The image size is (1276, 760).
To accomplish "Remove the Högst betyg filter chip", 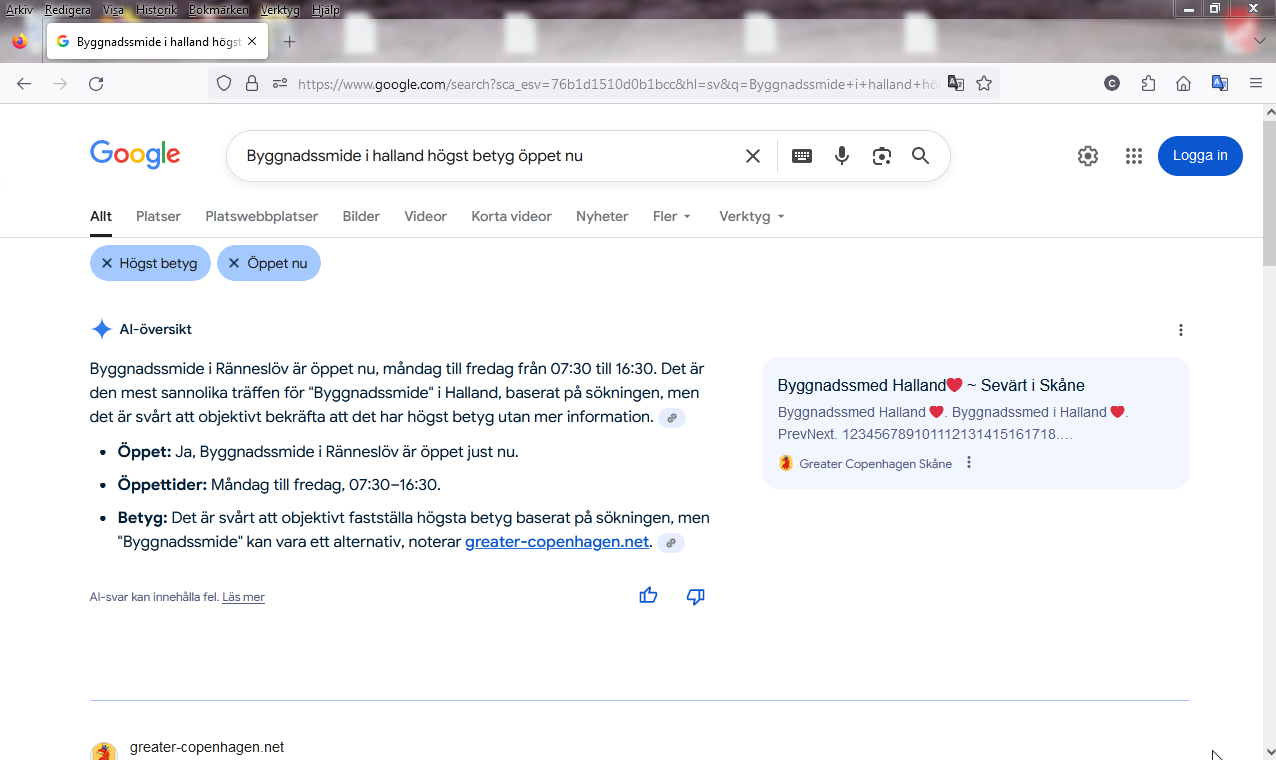I will (x=107, y=263).
